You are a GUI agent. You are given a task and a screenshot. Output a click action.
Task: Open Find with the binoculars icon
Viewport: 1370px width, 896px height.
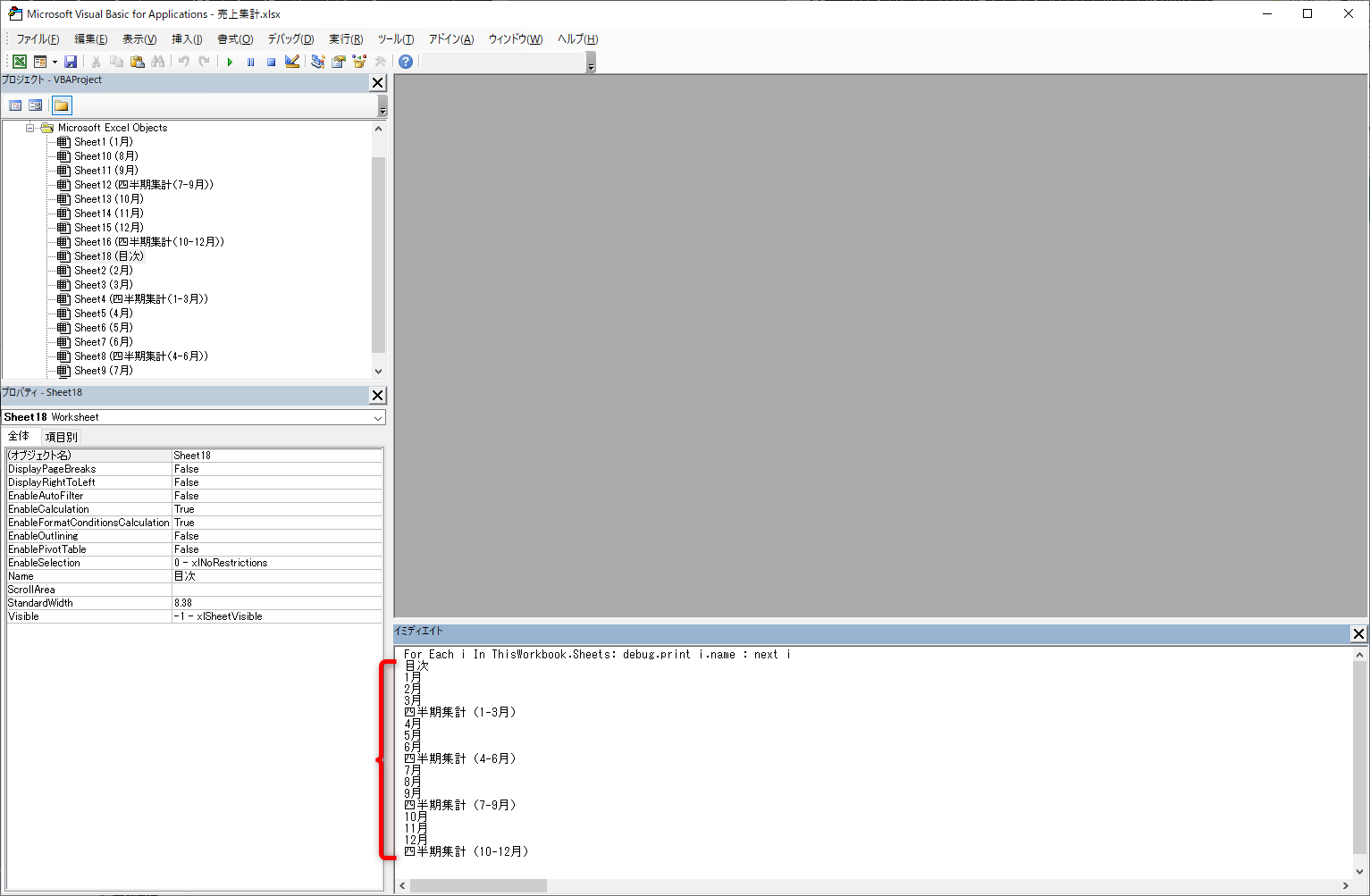(x=158, y=62)
